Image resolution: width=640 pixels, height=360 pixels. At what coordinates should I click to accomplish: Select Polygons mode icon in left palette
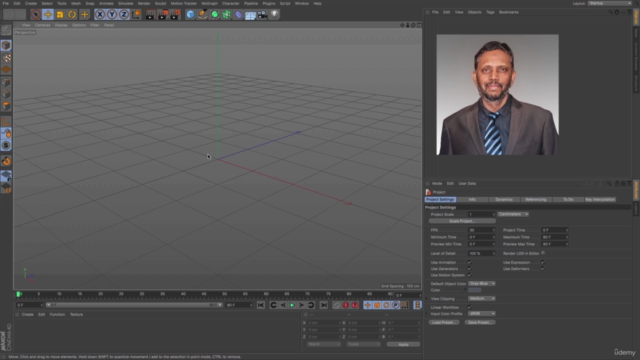(6, 106)
